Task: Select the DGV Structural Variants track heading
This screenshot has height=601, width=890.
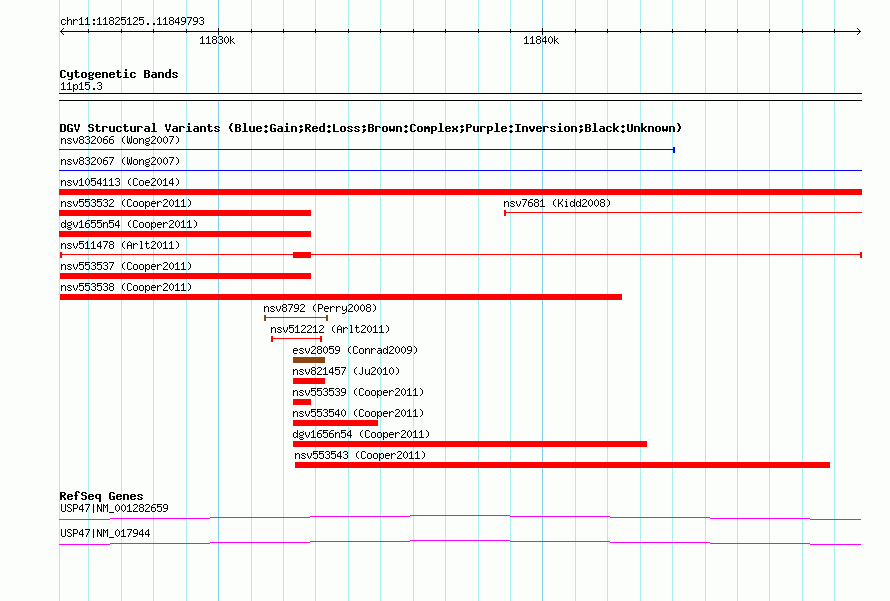Action: click(370, 128)
